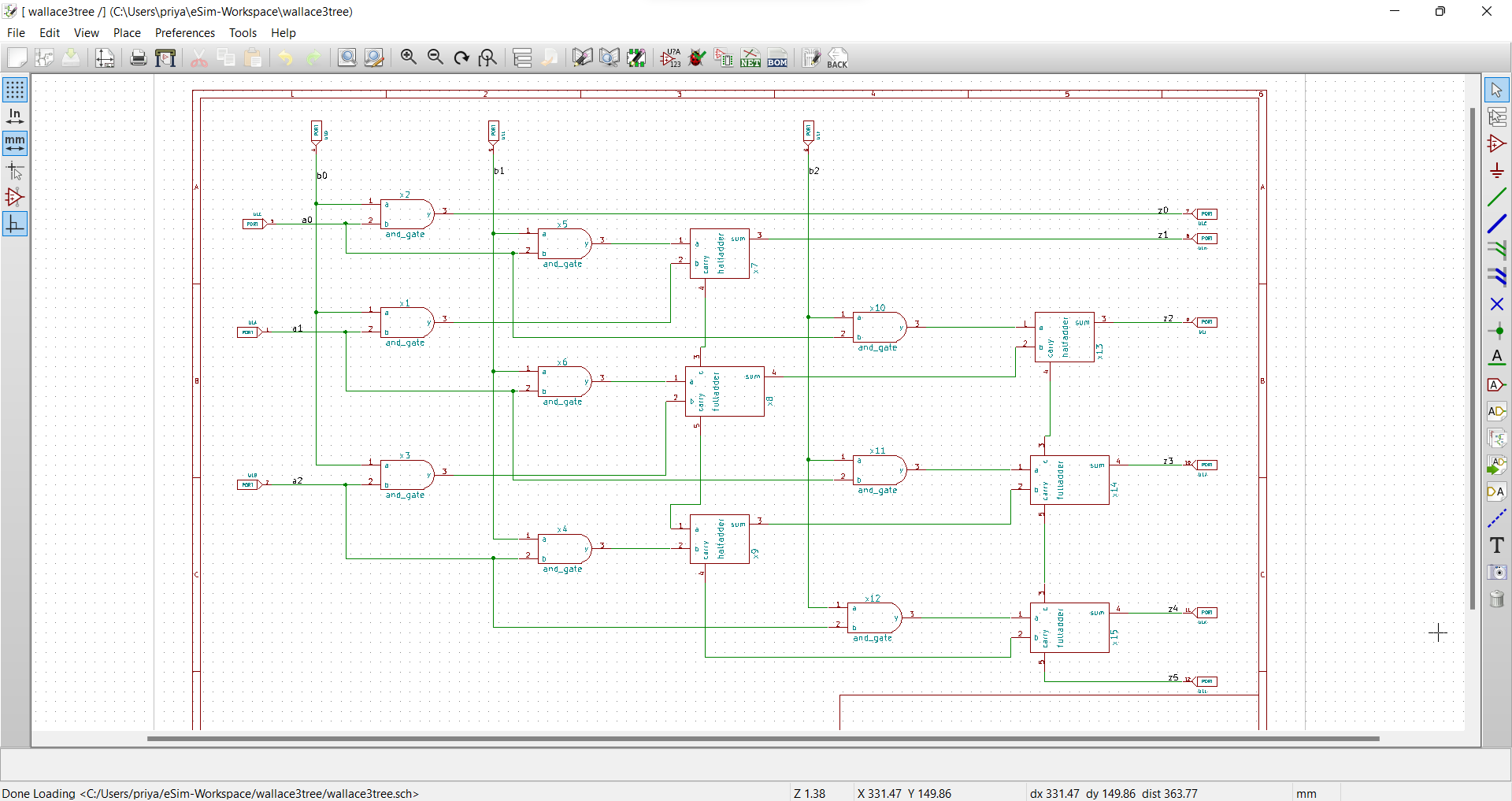
Task: Zoom in on the schematic
Action: click(x=408, y=57)
